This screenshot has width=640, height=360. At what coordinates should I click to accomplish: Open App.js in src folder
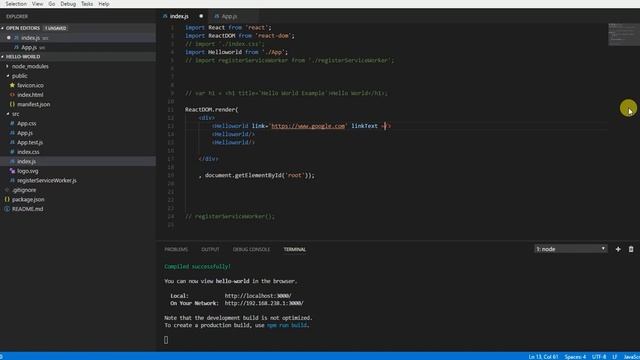click(x=25, y=133)
